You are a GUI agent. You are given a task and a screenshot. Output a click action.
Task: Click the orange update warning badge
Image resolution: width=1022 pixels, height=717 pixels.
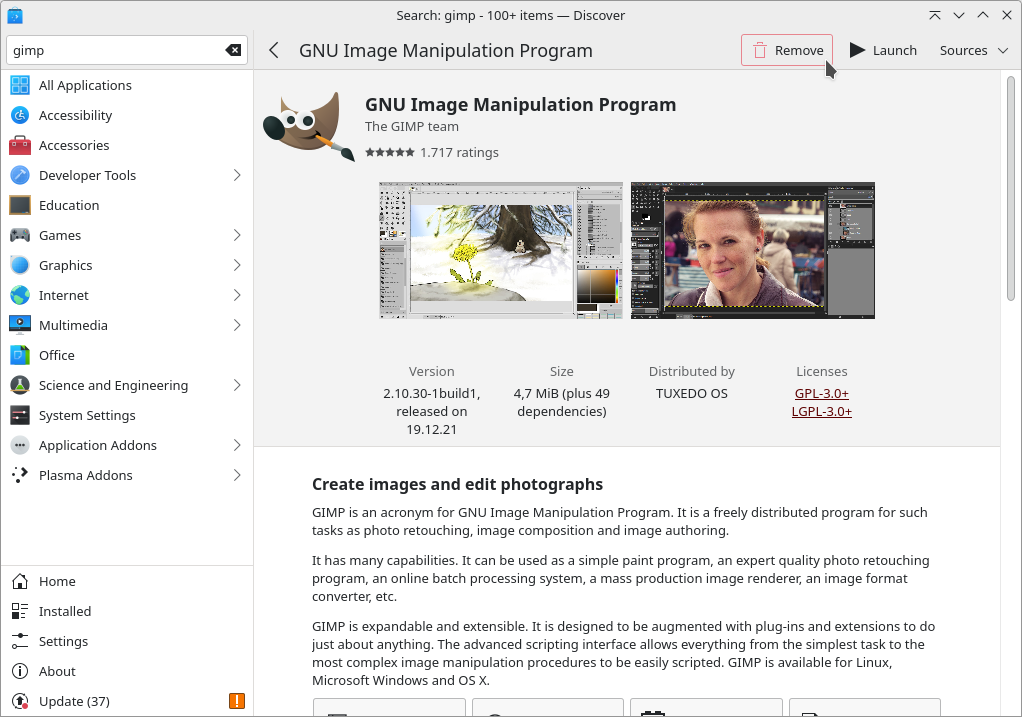(237, 701)
